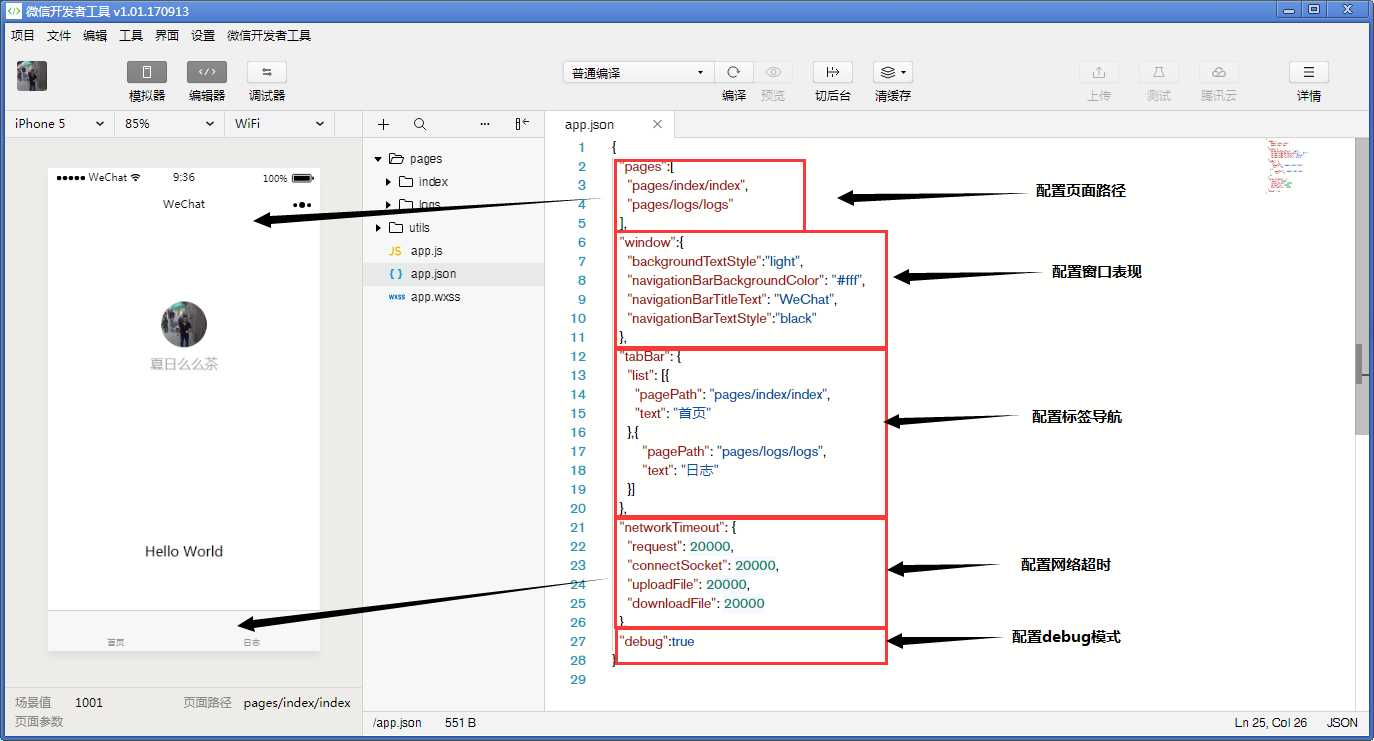
Task: Click the collapse file tree panel icon
Action: coord(522,124)
